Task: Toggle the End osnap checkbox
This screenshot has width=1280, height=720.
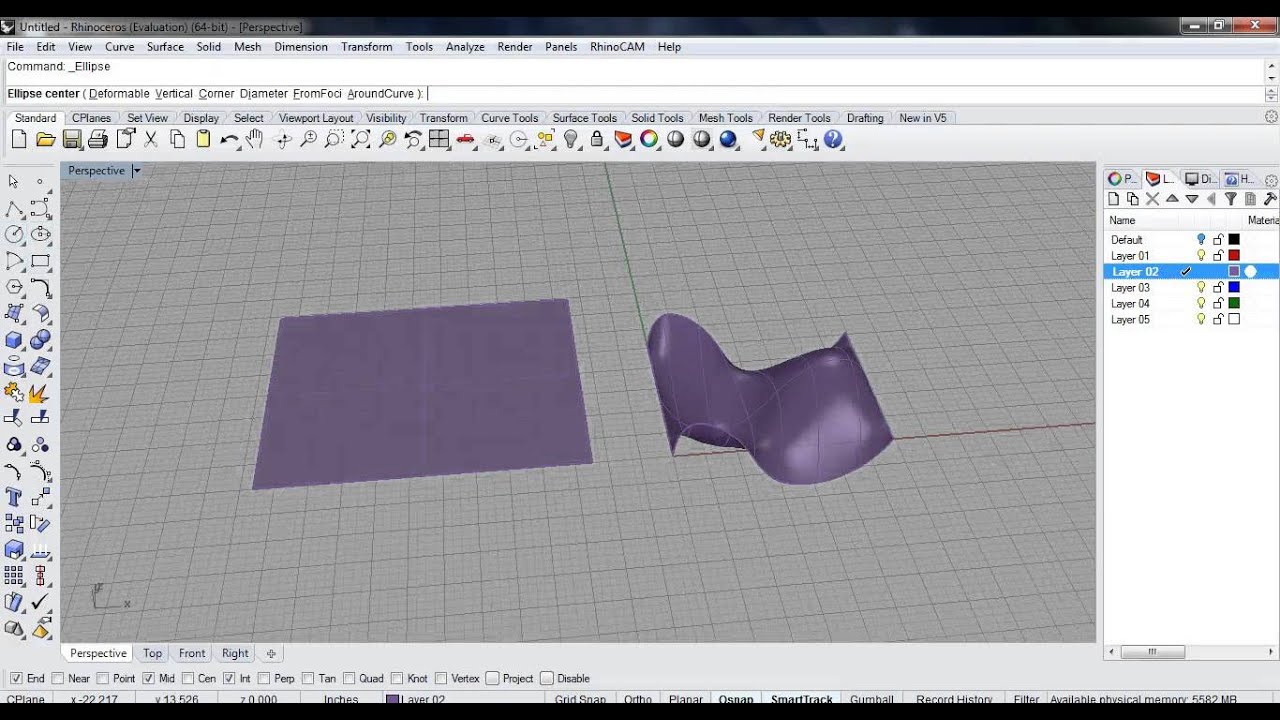Action: coord(16,678)
